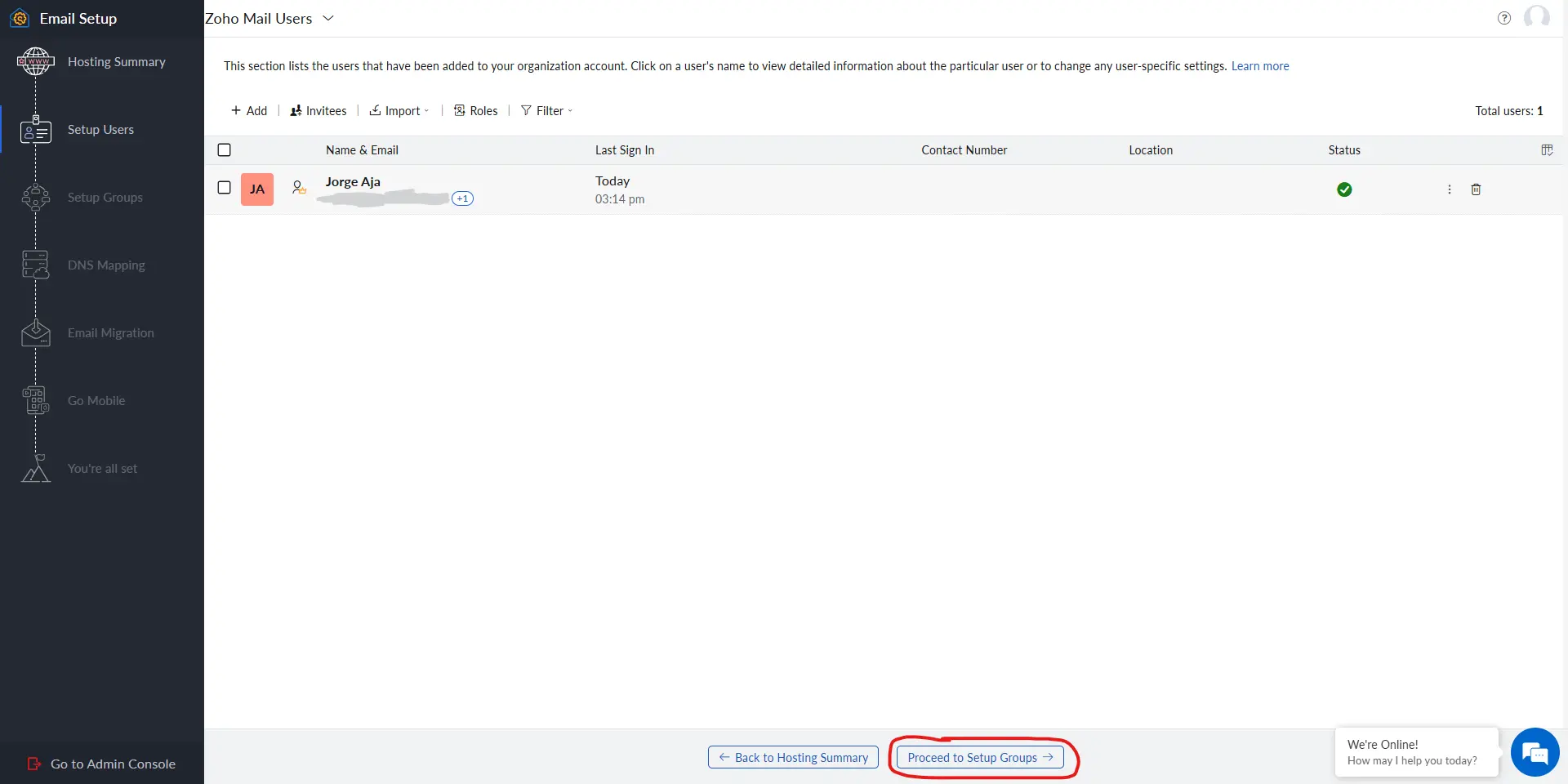This screenshot has height=784, width=1568.
Task: Click the You're all set mountain icon
Action: (x=36, y=469)
